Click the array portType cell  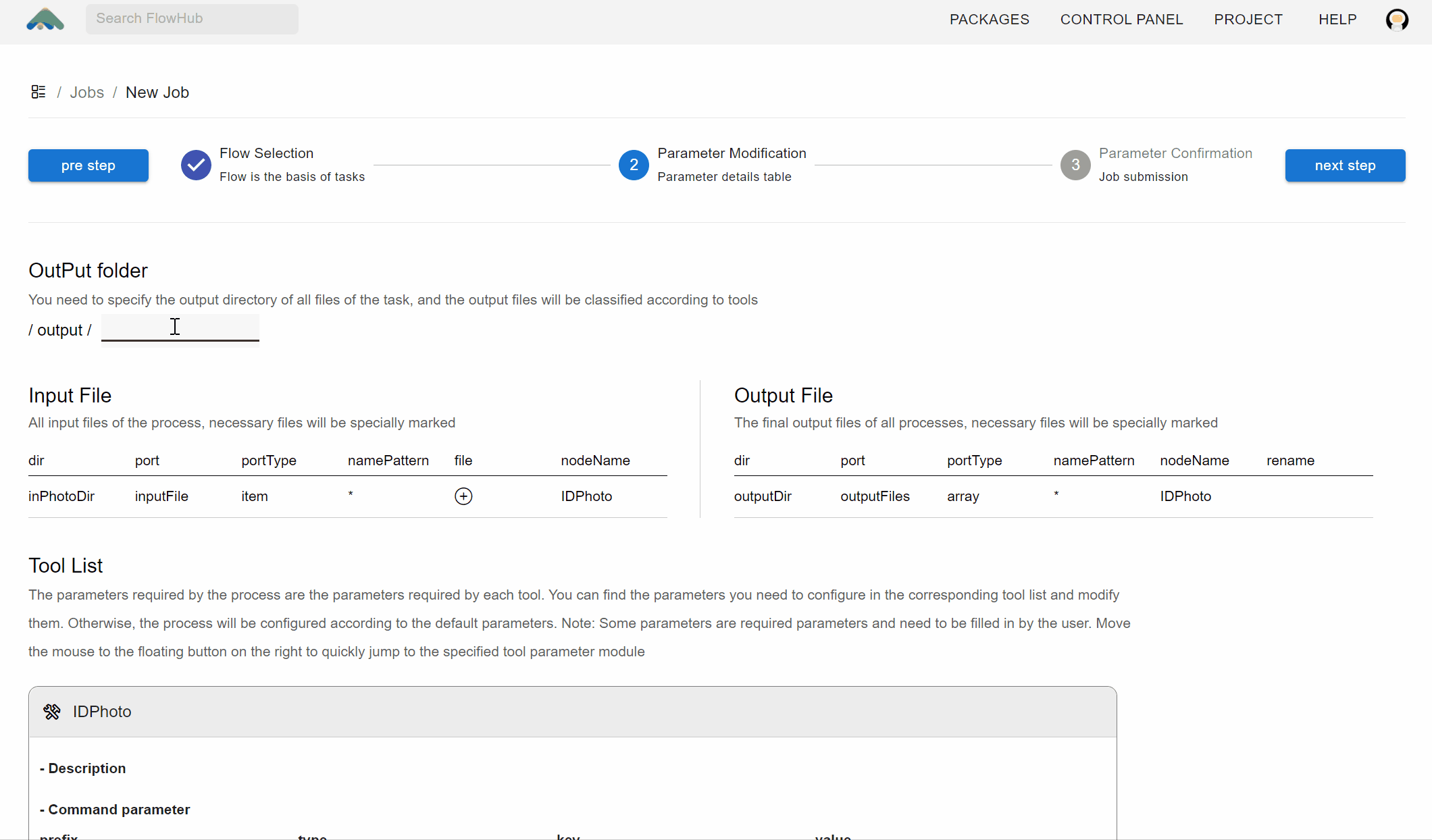pyautogui.click(x=963, y=496)
